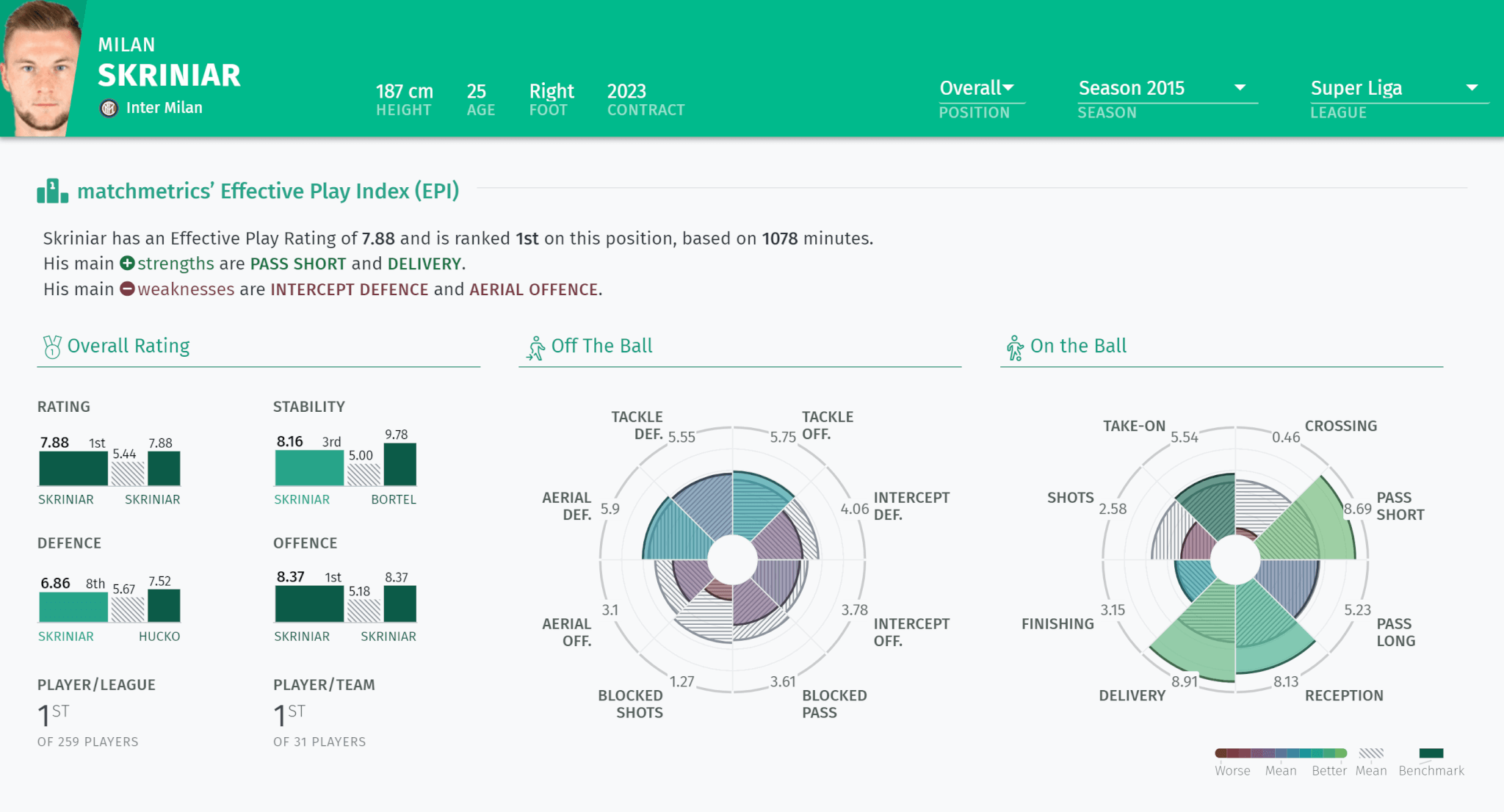Image resolution: width=1504 pixels, height=812 pixels.
Task: Click the Bortel stability benchmark bar 9.78
Action: pos(400,464)
